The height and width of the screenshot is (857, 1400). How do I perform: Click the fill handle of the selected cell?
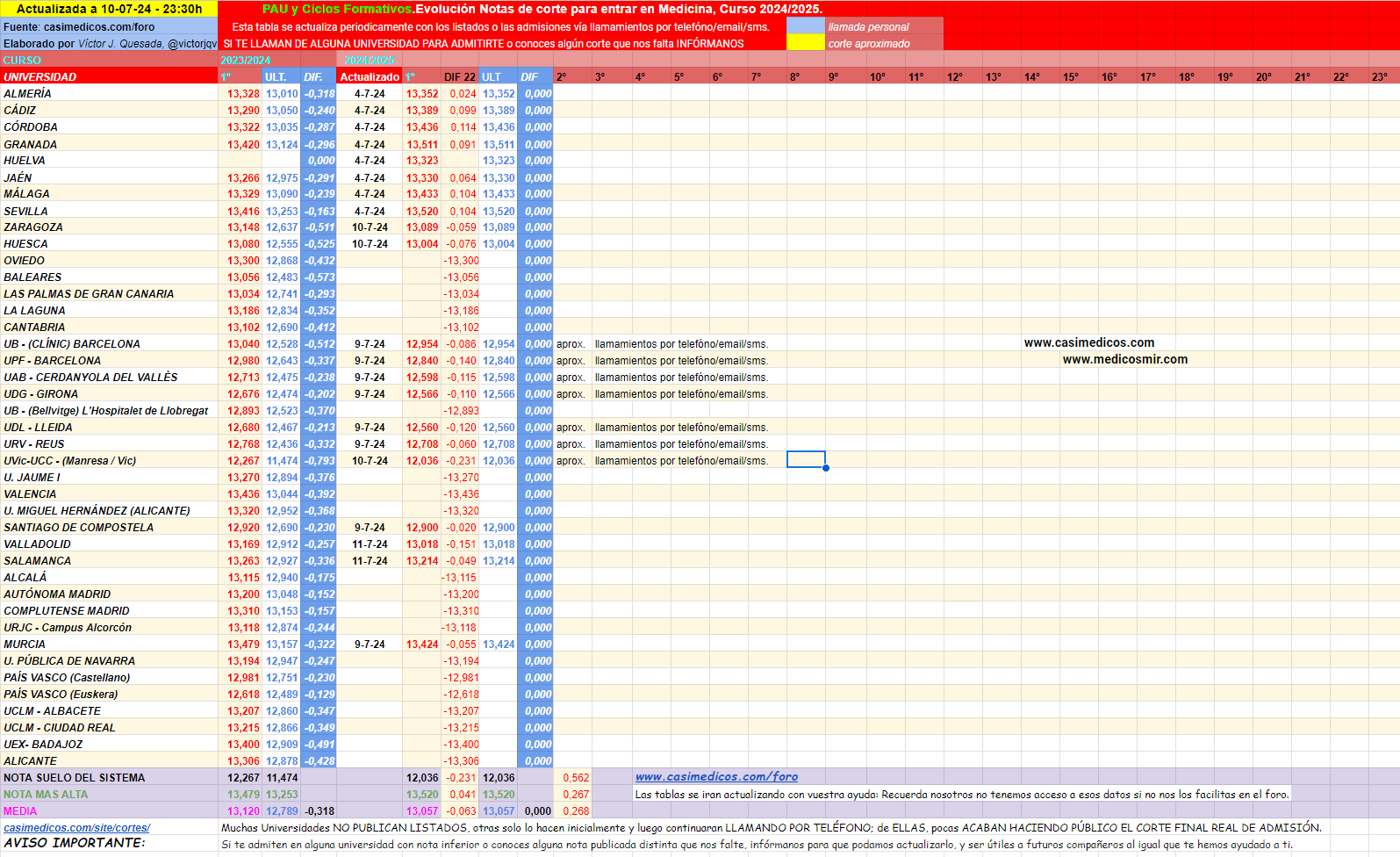pyautogui.click(x=826, y=468)
